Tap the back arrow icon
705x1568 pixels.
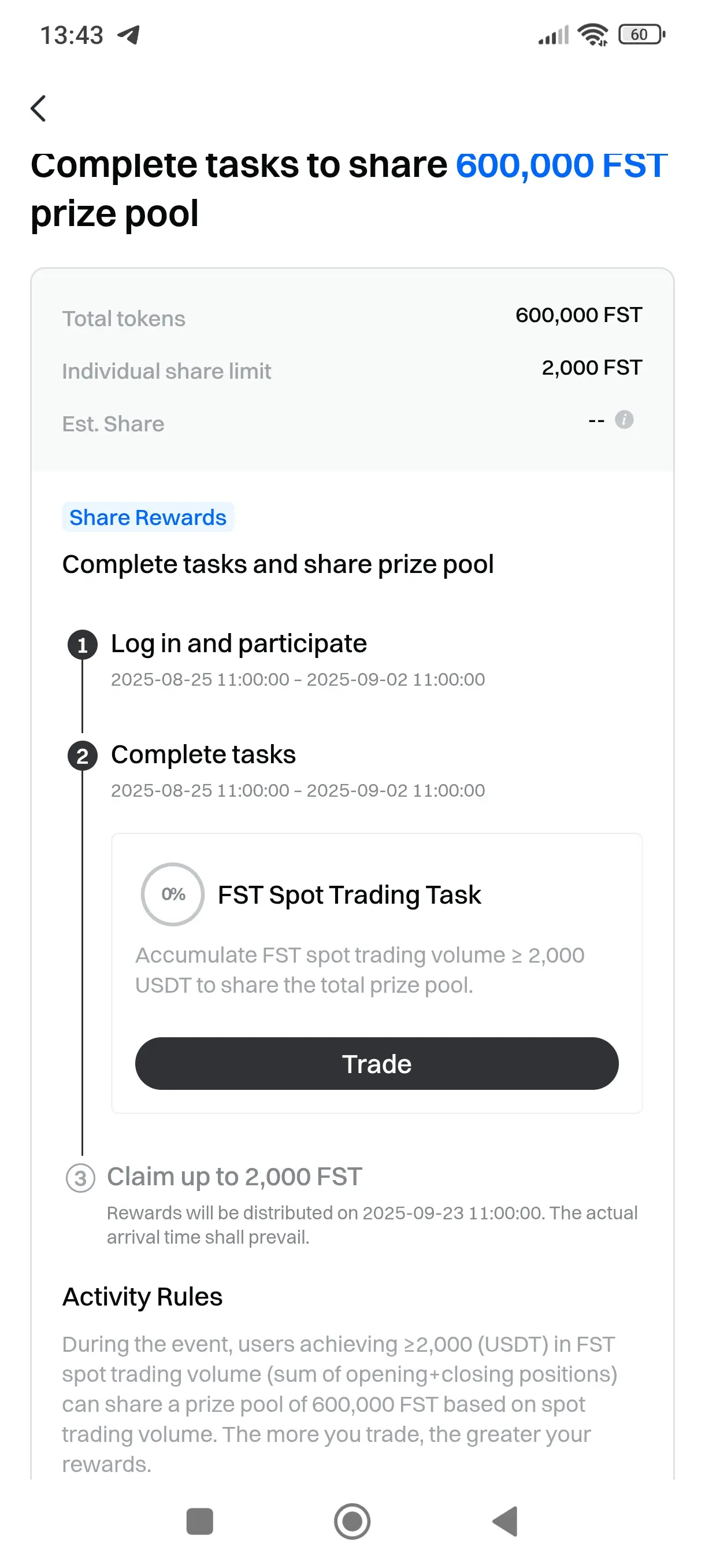pos(38,109)
